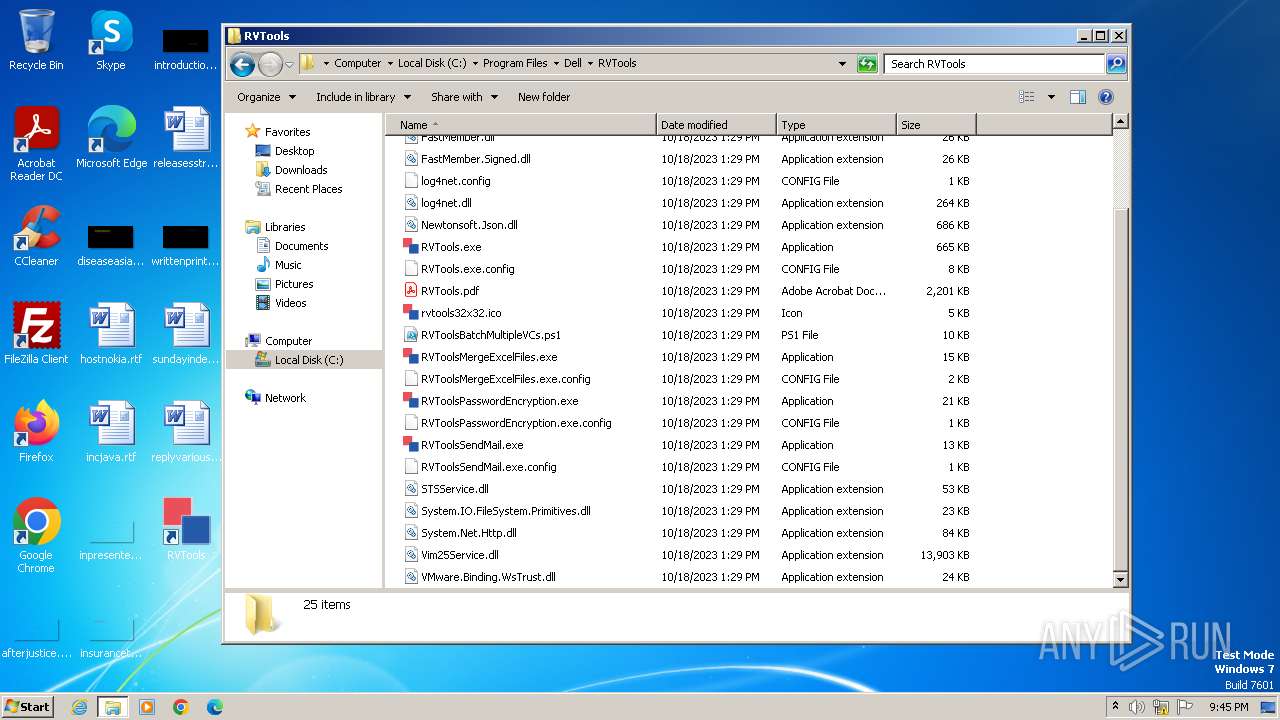Viewport: 1280px width, 720px height.
Task: Sort by Date modified column
Action: tap(716, 125)
